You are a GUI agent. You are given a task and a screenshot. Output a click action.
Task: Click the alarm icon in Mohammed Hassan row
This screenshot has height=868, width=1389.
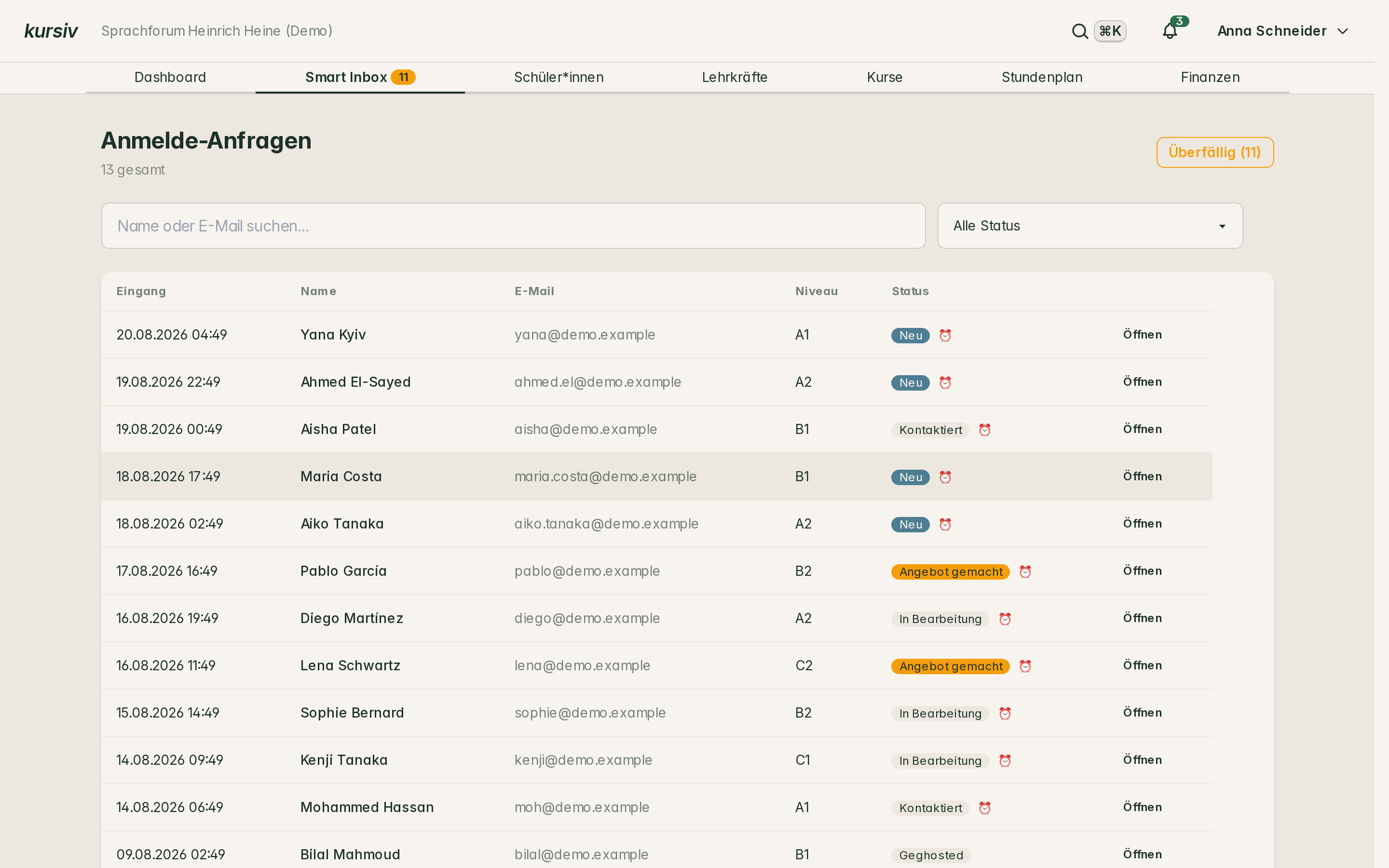tap(985, 808)
